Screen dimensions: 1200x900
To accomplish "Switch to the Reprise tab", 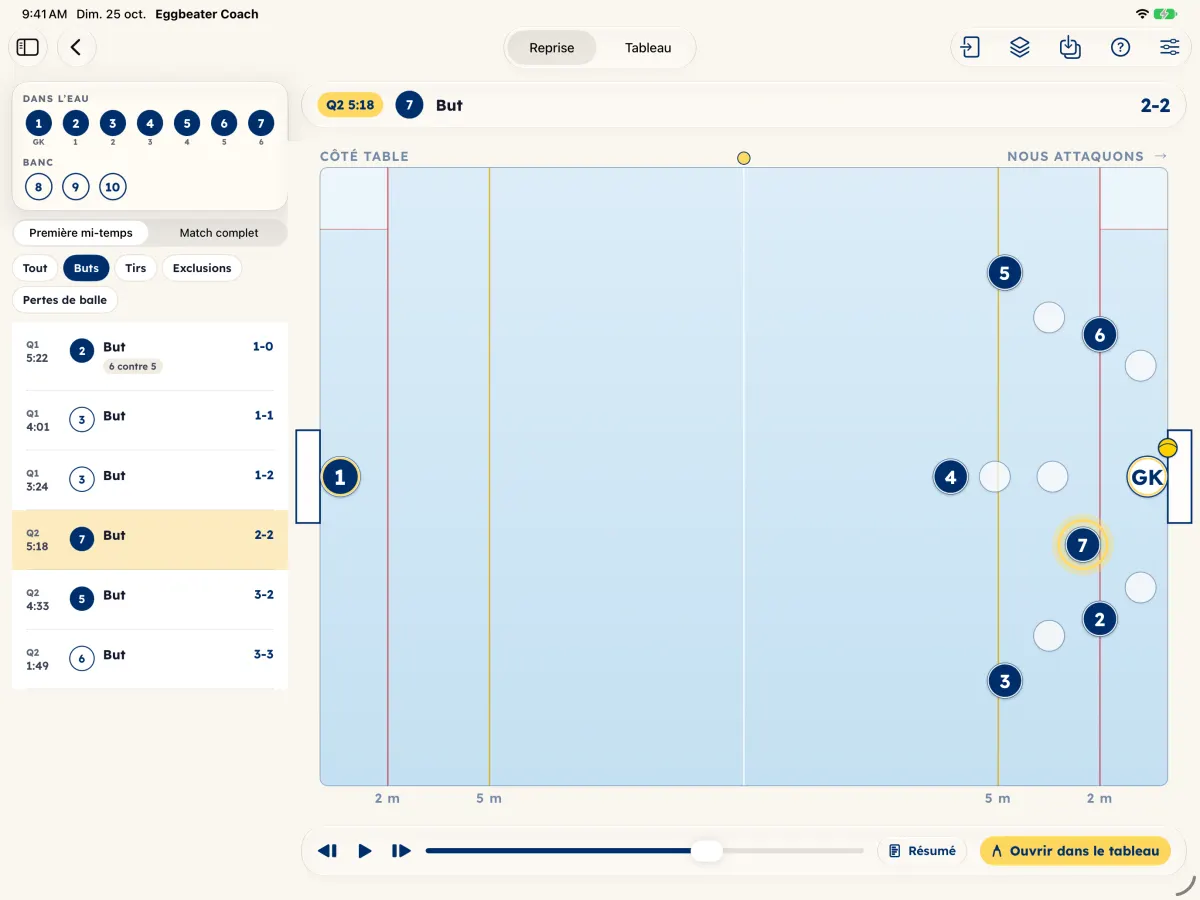I will point(552,48).
